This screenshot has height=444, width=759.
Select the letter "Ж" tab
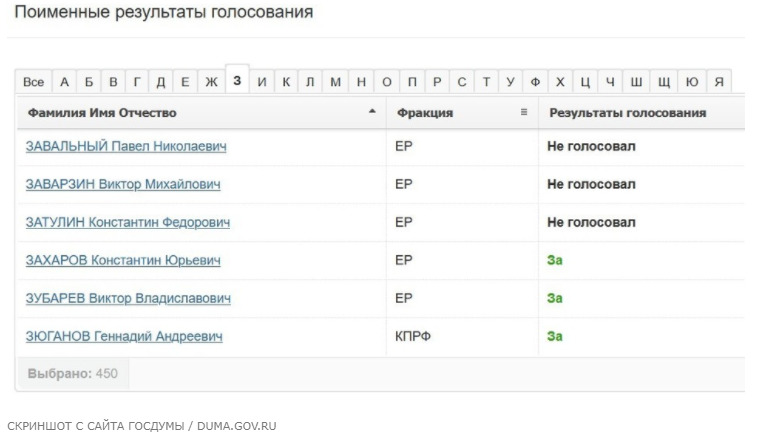(x=211, y=82)
